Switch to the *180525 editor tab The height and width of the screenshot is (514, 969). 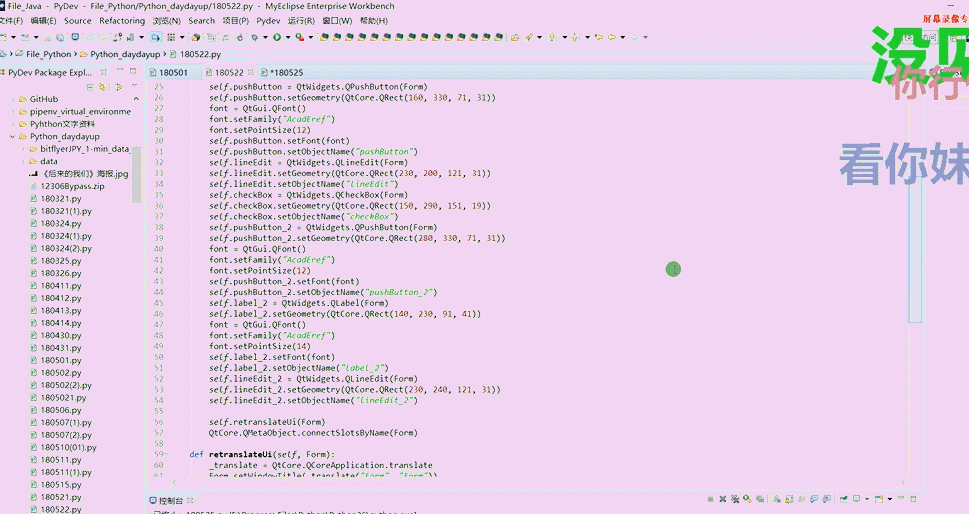(287, 72)
